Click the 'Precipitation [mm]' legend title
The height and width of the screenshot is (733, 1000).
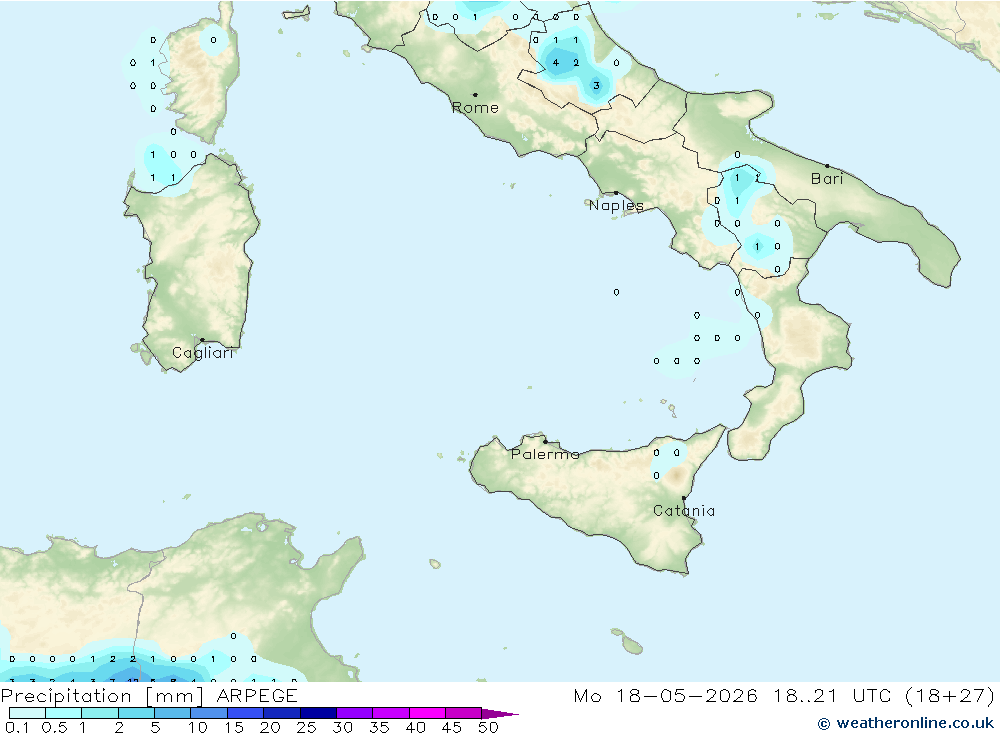[102, 696]
